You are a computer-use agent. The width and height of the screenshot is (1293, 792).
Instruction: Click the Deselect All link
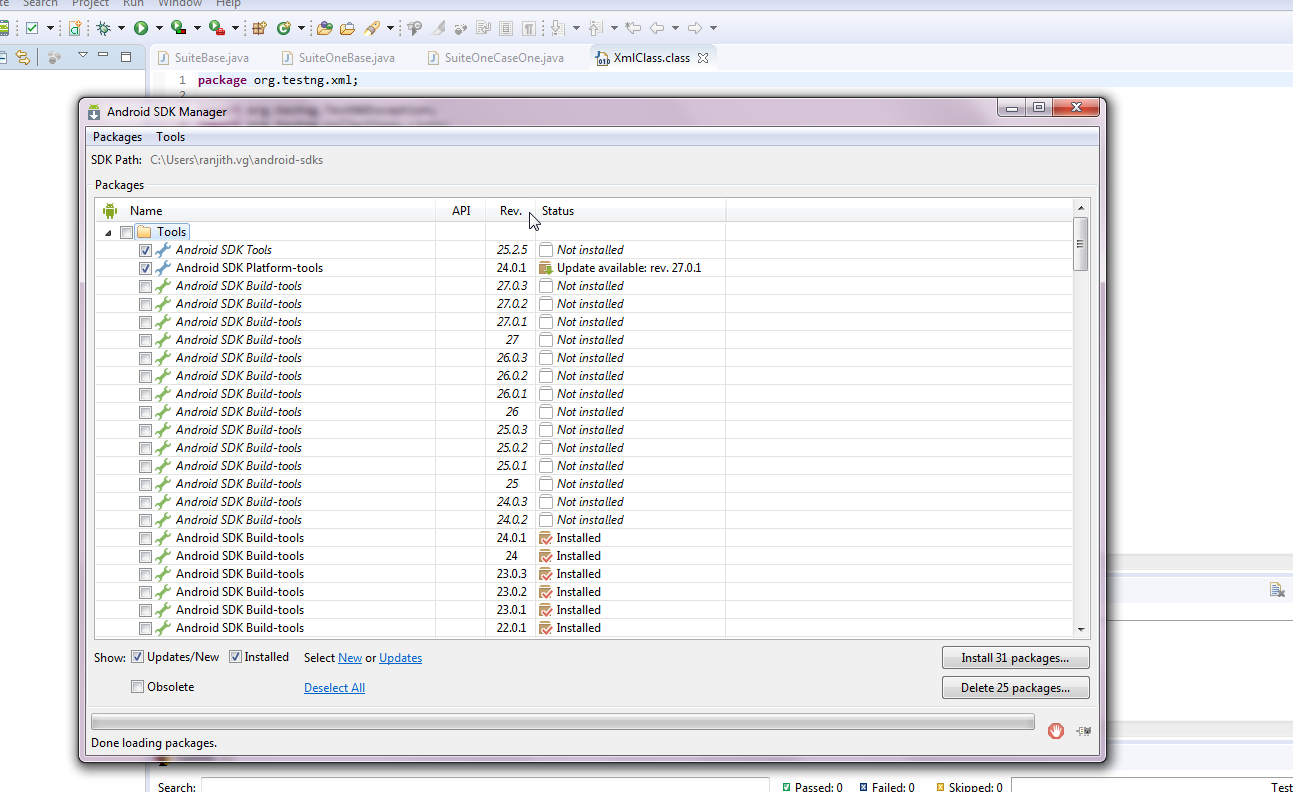[x=334, y=688]
